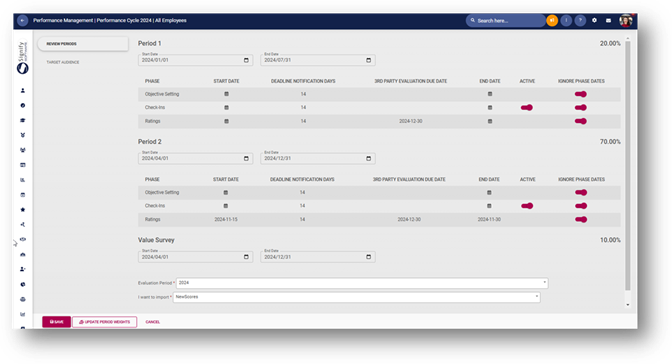Open the orange announcements icon
The width and height of the screenshot is (672, 364).
pyautogui.click(x=552, y=20)
